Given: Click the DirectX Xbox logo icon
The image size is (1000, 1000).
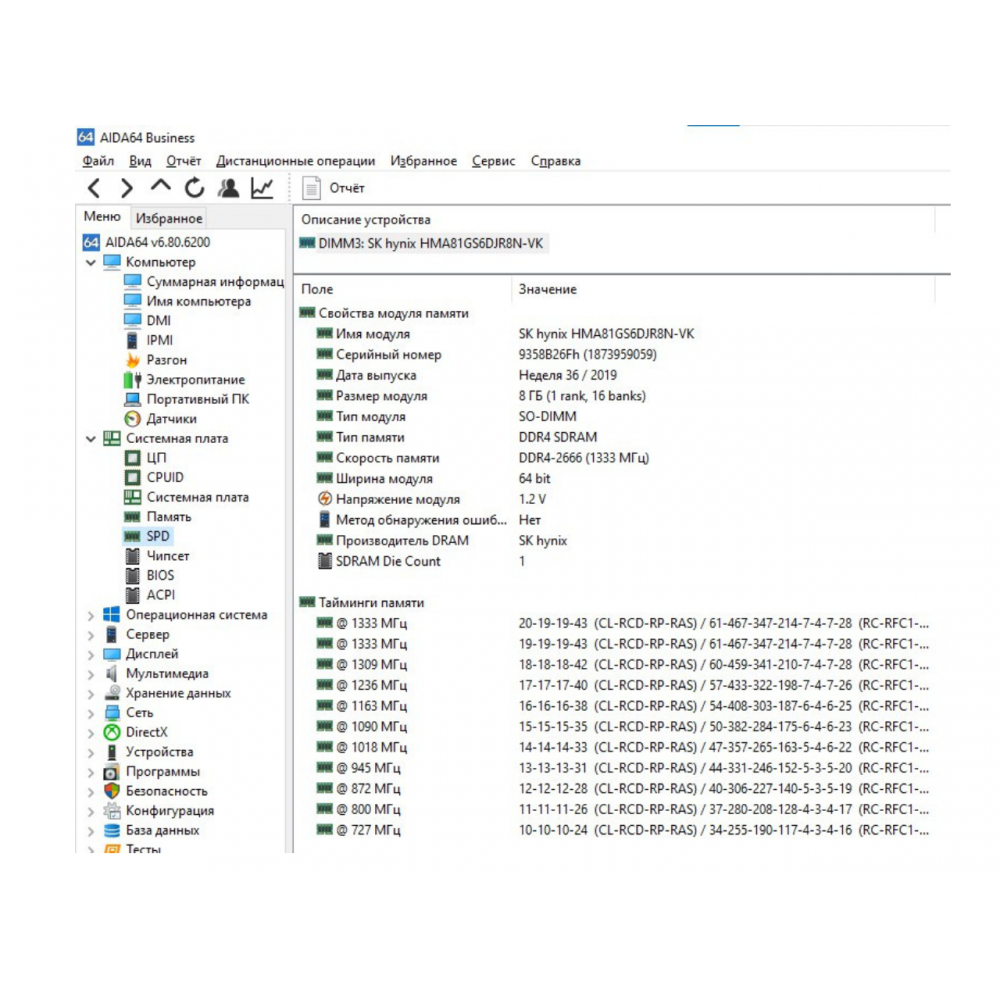Looking at the screenshot, I should tap(112, 733).
